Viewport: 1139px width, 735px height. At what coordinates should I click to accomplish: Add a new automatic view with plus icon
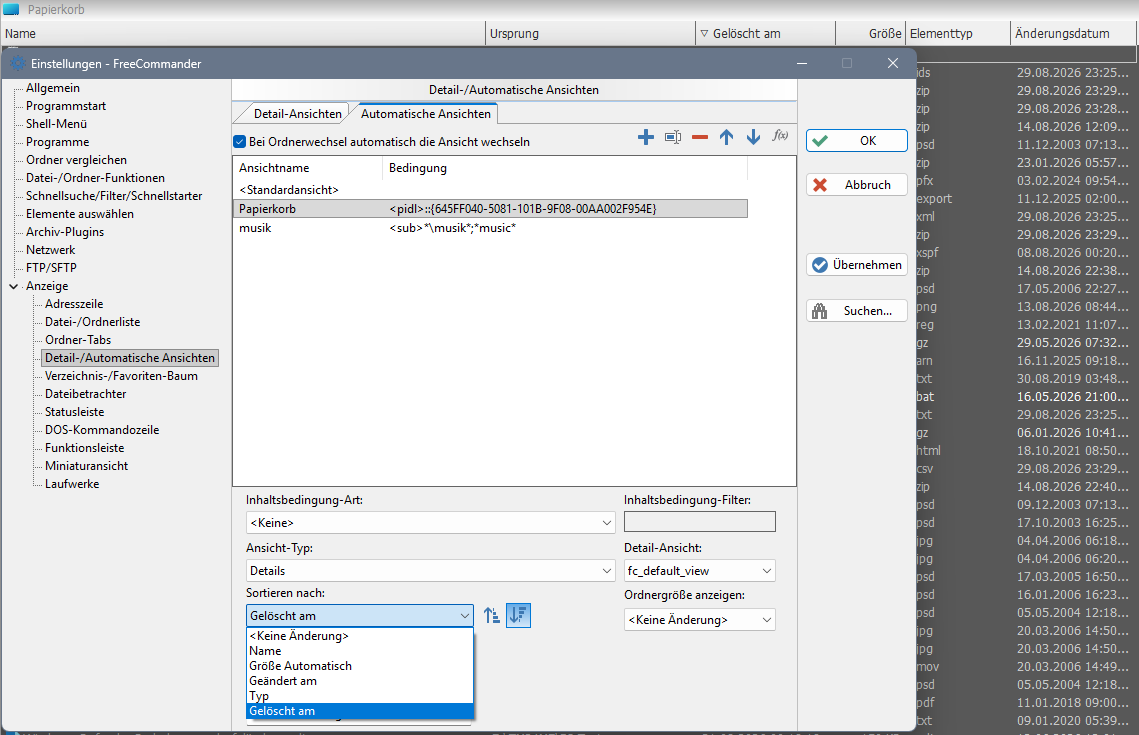coord(646,137)
